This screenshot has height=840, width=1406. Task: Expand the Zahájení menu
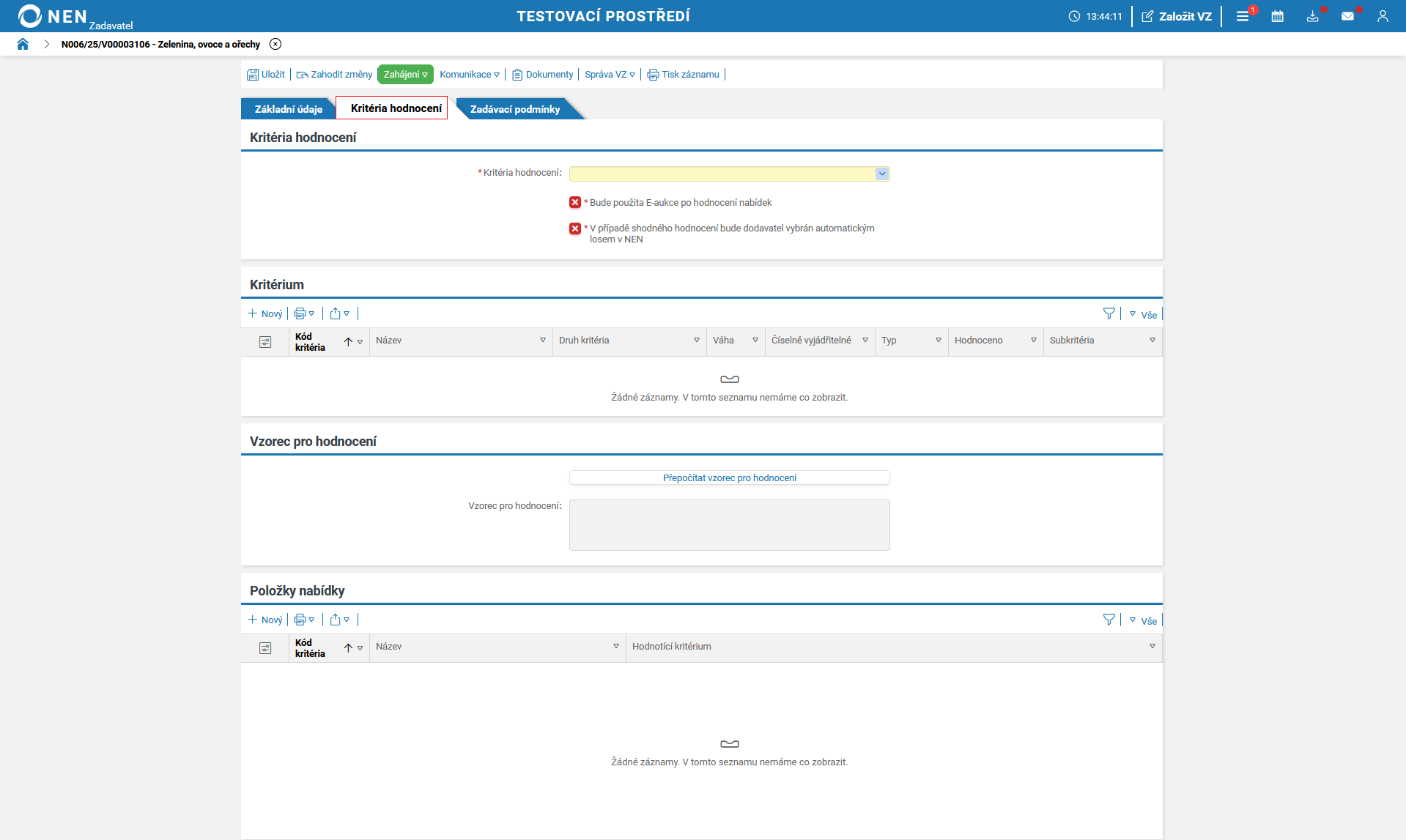[405, 75]
